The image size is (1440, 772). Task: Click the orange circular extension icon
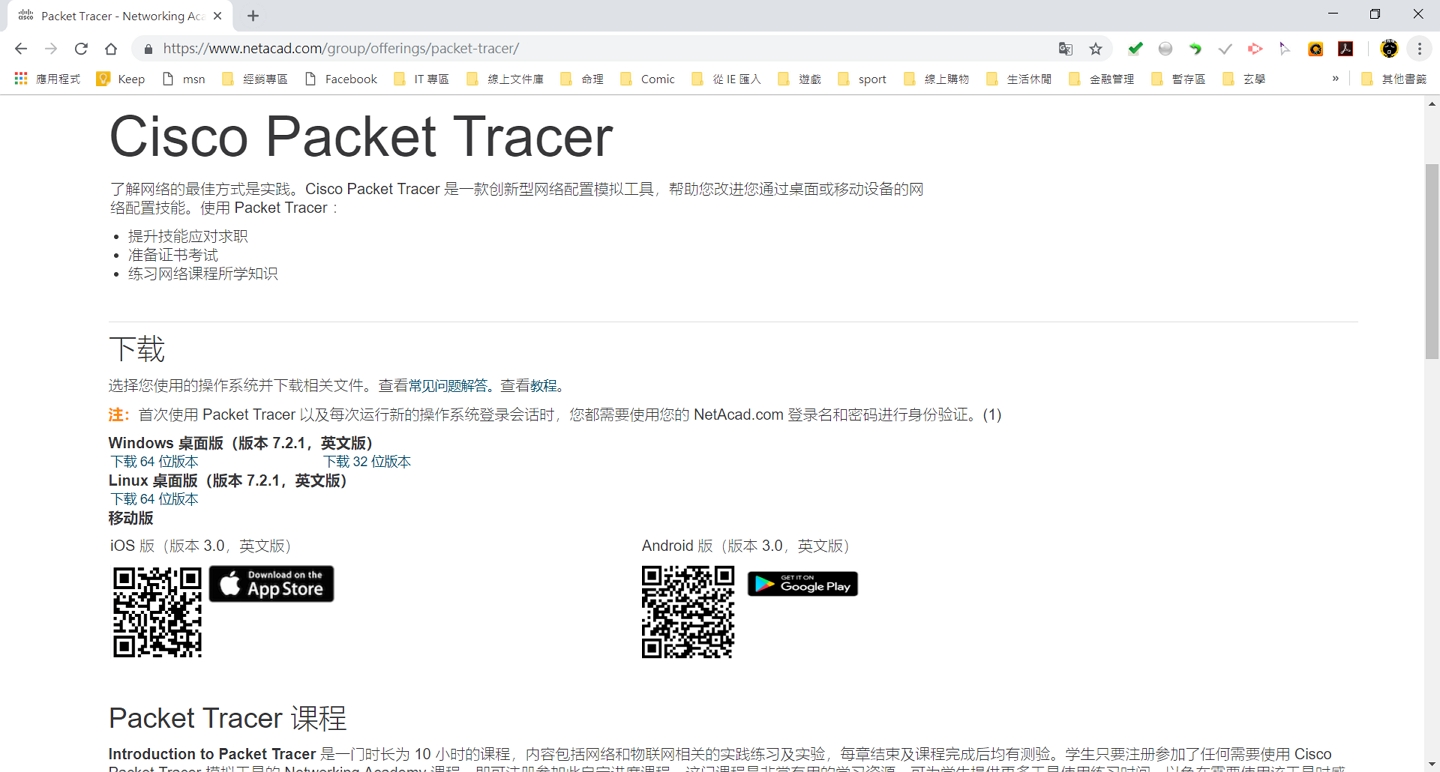(x=1316, y=48)
